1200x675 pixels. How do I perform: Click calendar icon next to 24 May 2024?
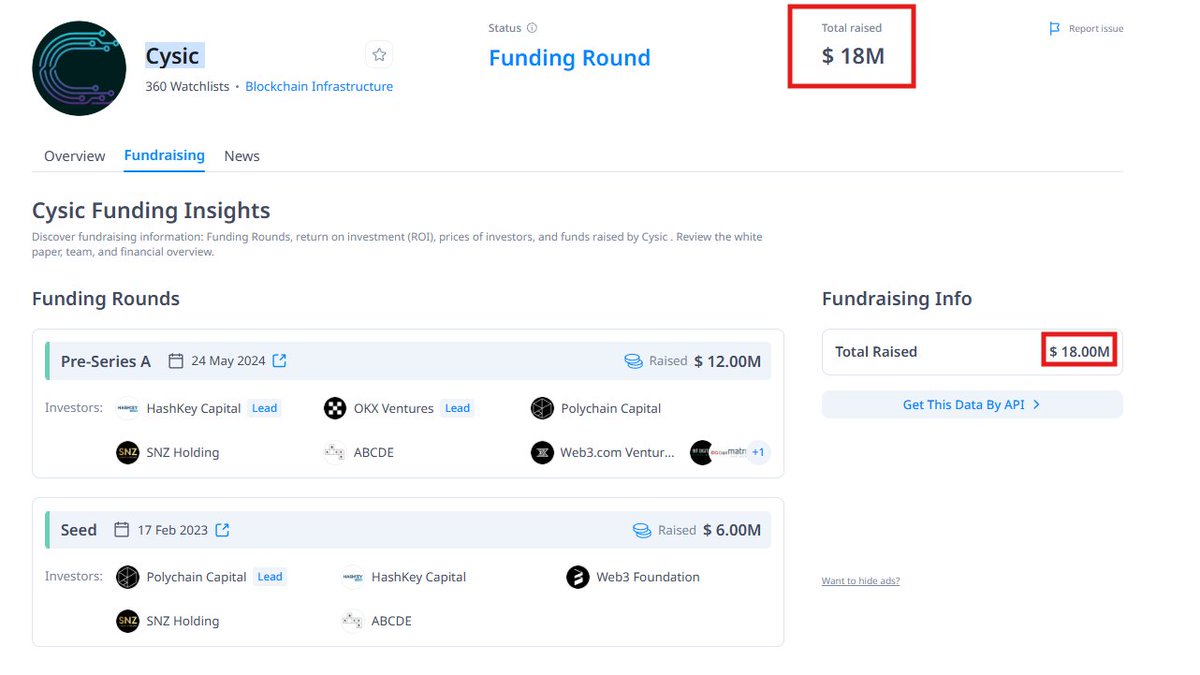pyautogui.click(x=176, y=361)
